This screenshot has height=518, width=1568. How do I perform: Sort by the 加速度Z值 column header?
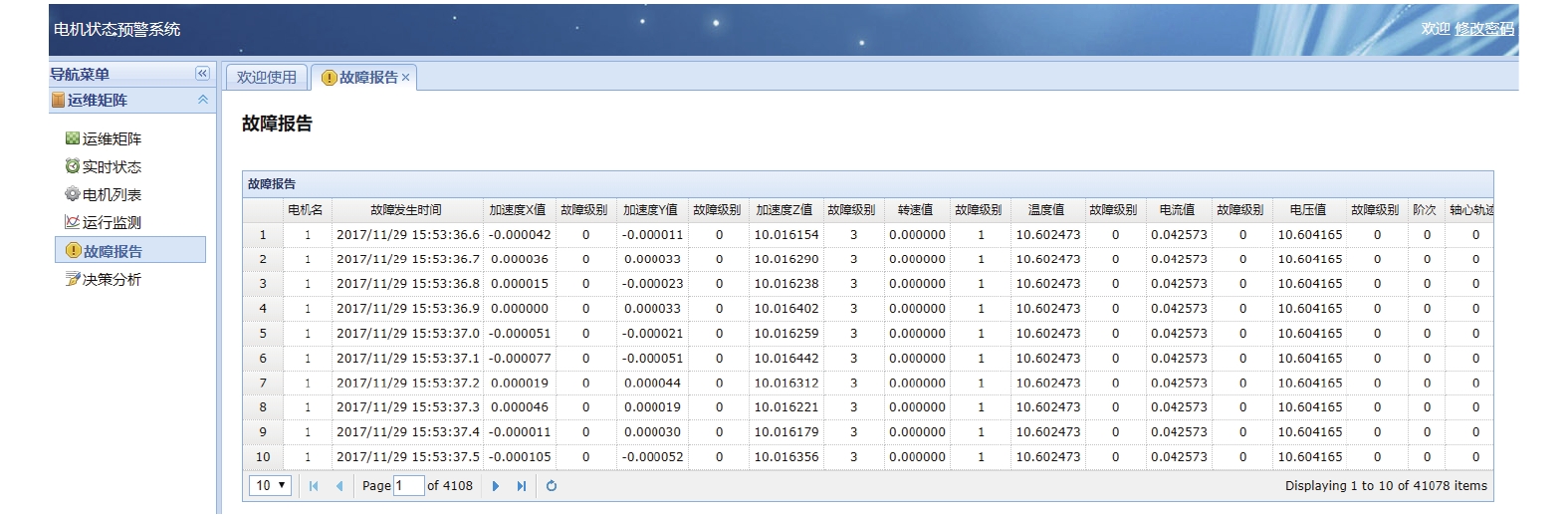pyautogui.click(x=785, y=209)
